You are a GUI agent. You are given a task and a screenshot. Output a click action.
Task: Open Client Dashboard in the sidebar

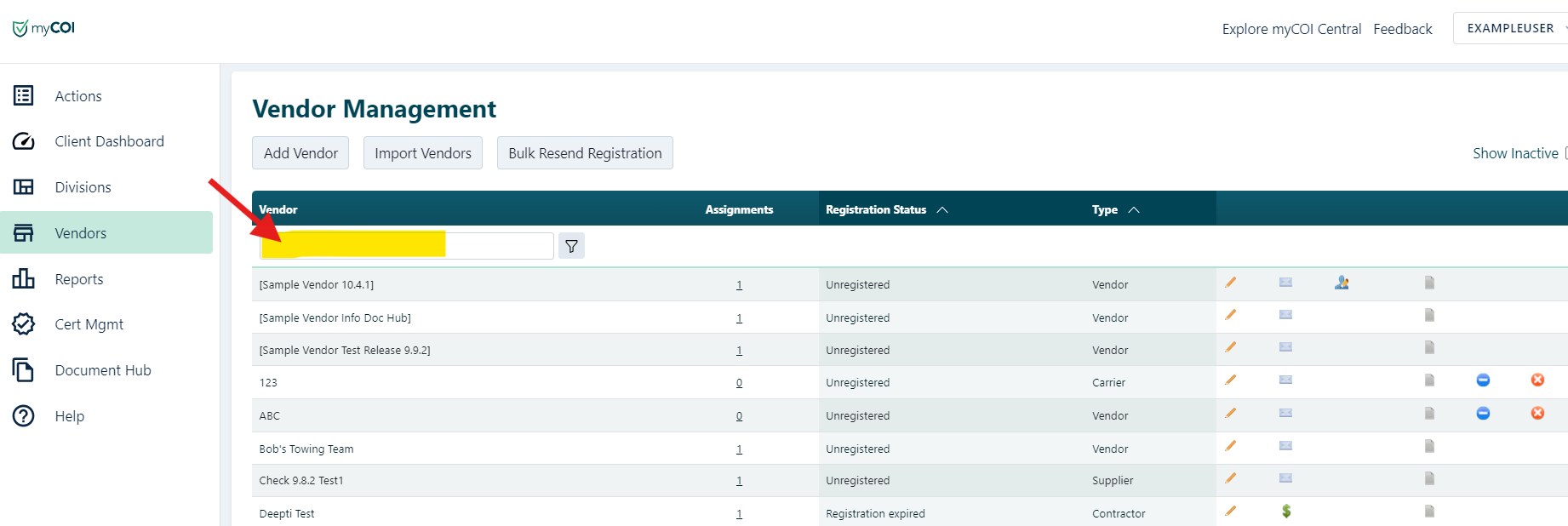coord(109,141)
